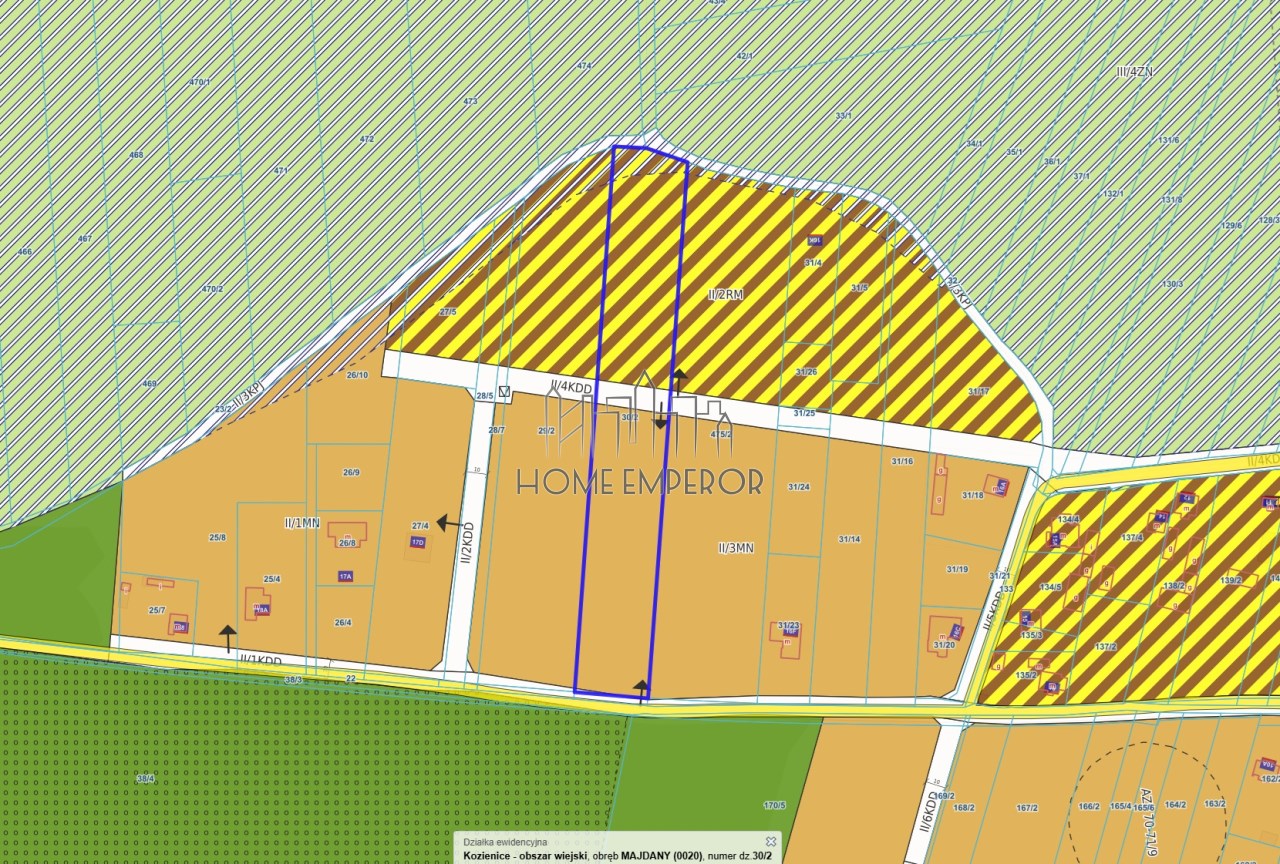Select the II/3MN zoning label
Viewport: 1280px width, 864px height.
tap(736, 548)
